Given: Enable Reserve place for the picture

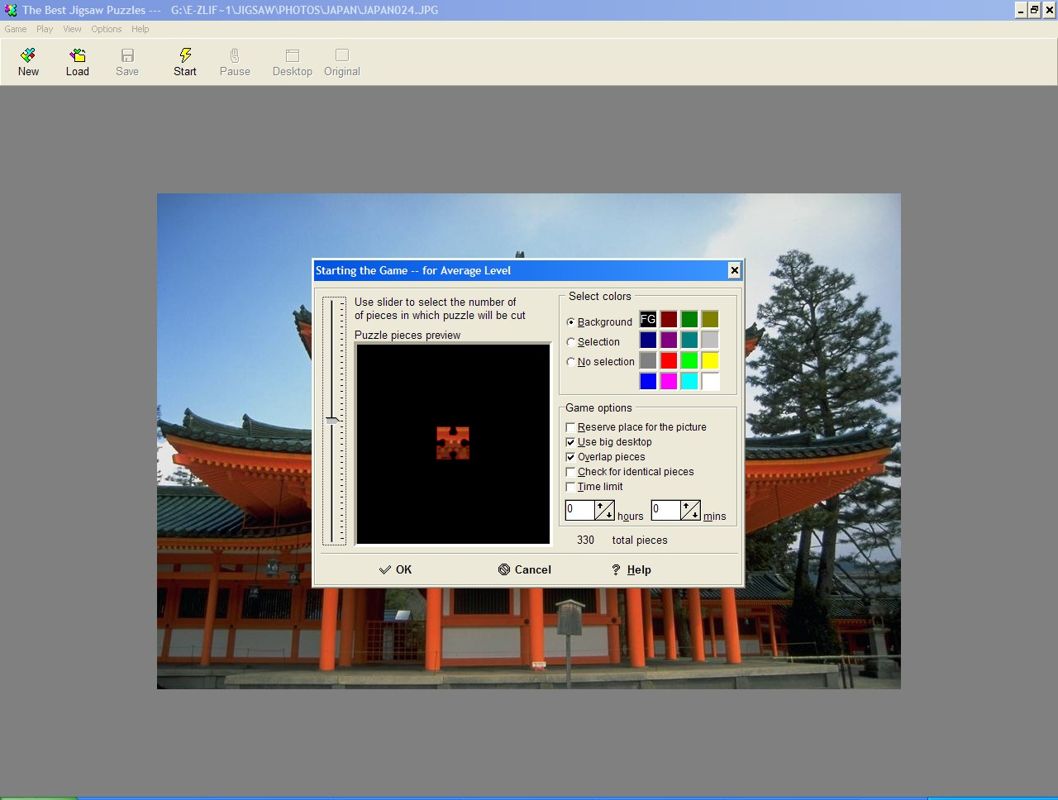Looking at the screenshot, I should 571,428.
